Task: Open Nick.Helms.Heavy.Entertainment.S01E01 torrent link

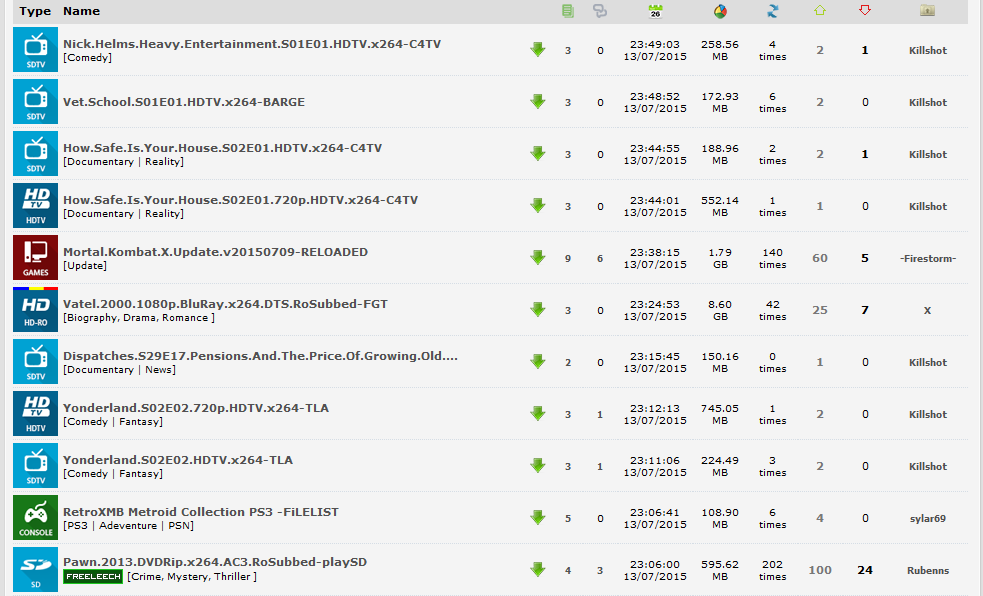Action: coord(252,44)
